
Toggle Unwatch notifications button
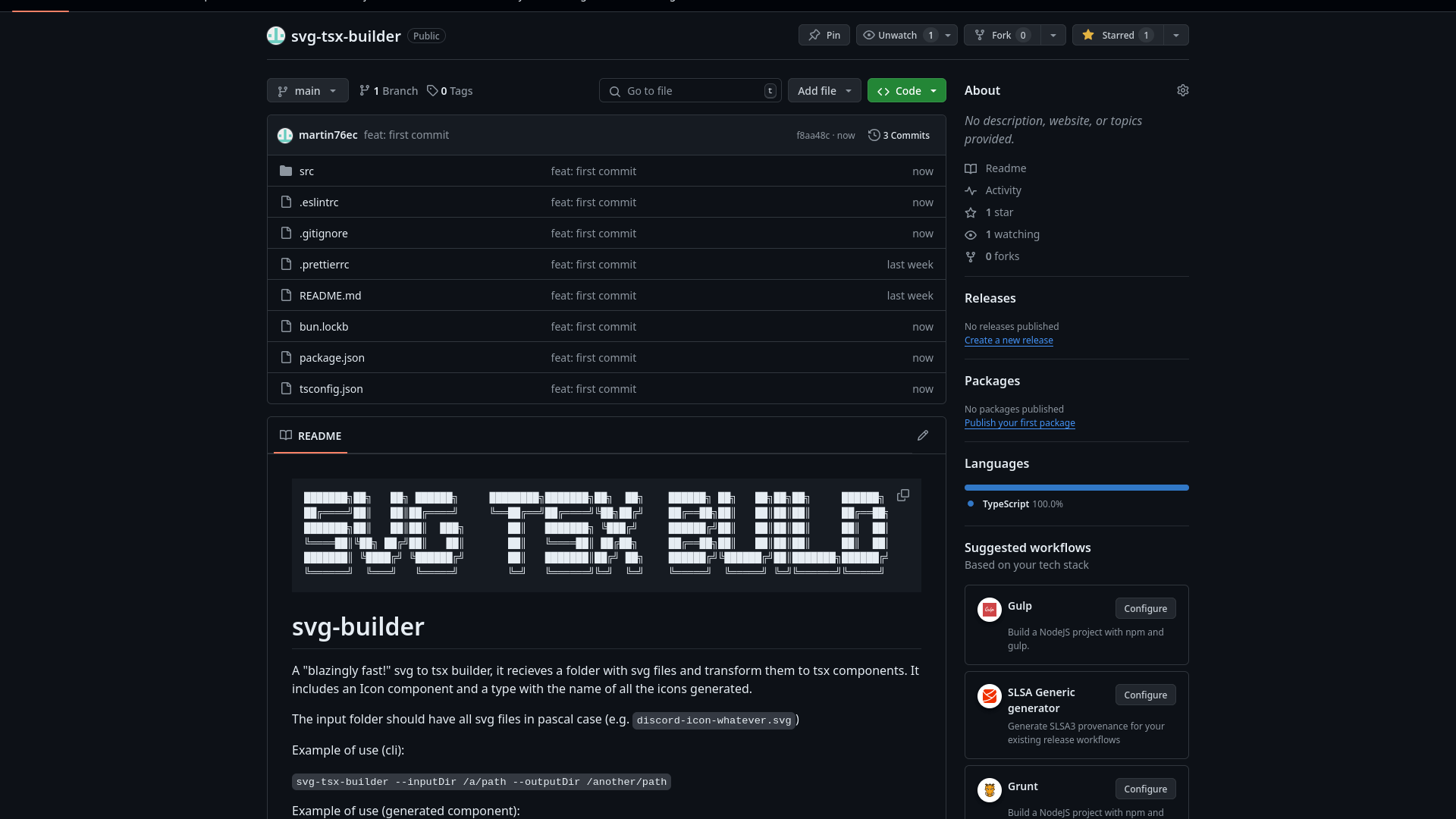point(897,35)
